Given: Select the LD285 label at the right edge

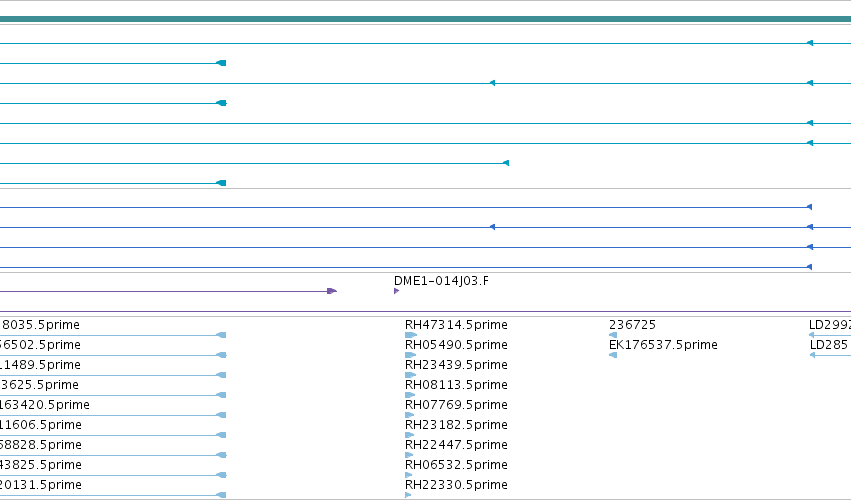Looking at the screenshot, I should 829,345.
